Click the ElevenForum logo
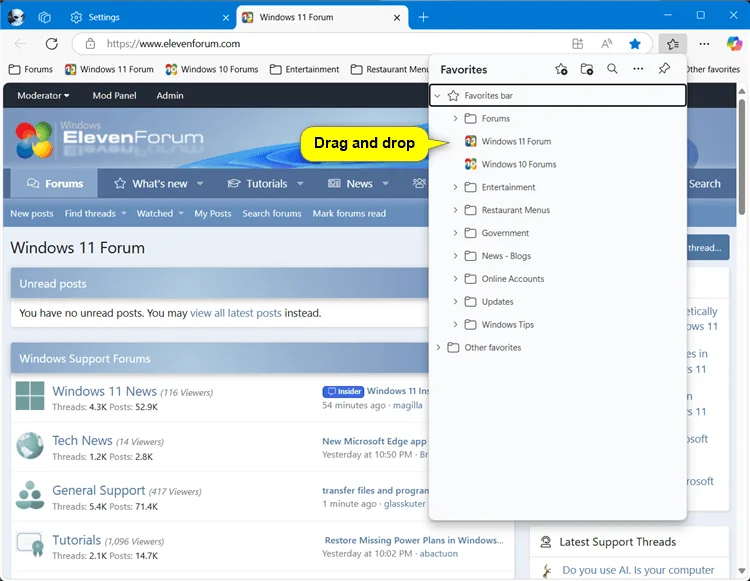The height and width of the screenshot is (581, 750). point(110,139)
